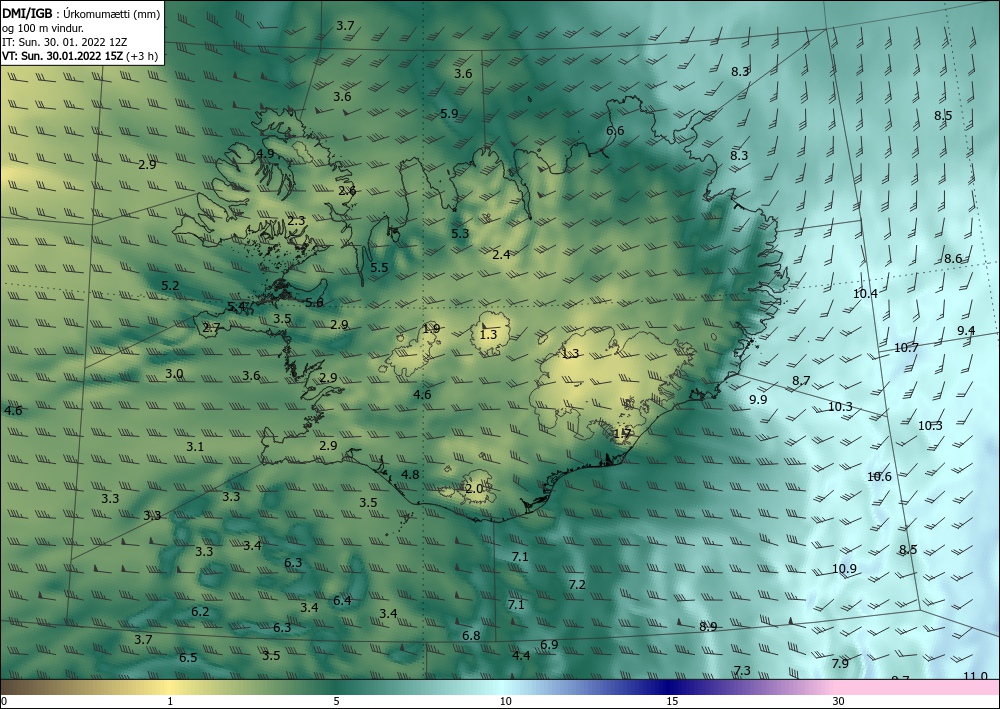This screenshot has height=709, width=1000.
Task: Click the map value 6.5
Action: 188,658
